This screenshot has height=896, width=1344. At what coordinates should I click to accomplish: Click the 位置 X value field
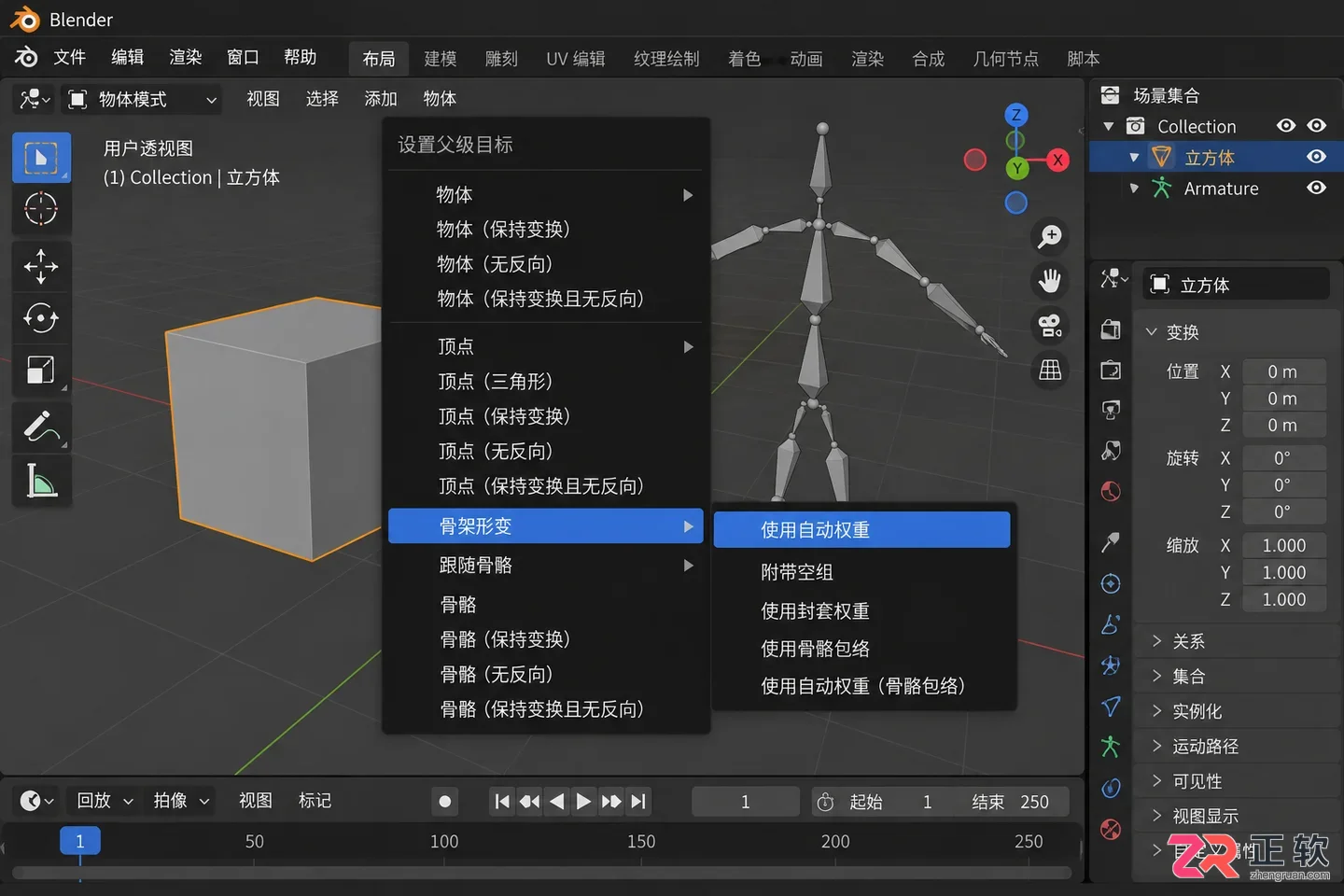pos(1282,371)
